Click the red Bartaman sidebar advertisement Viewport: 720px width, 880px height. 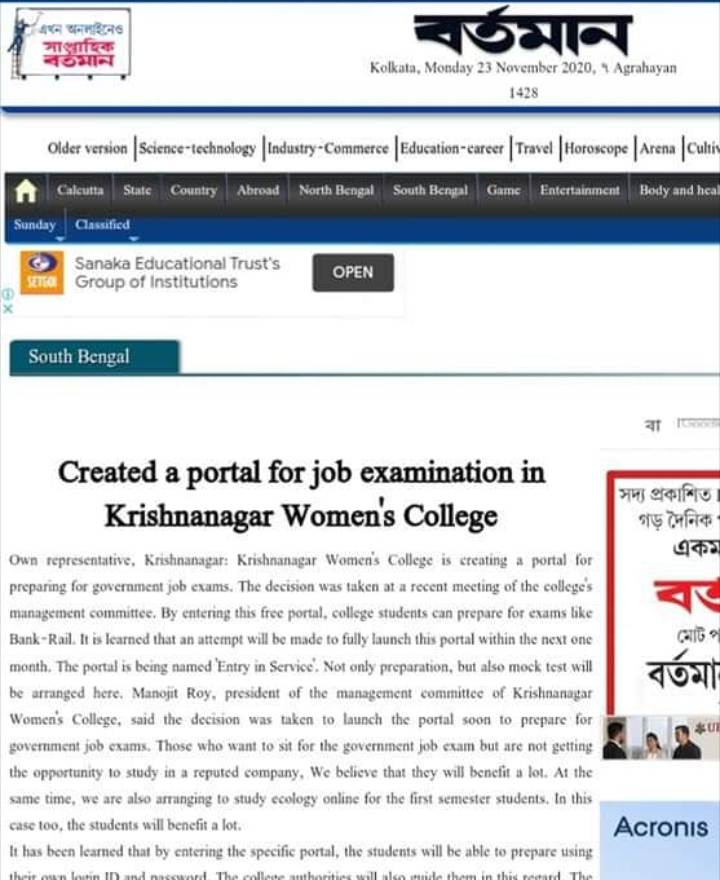tap(663, 594)
